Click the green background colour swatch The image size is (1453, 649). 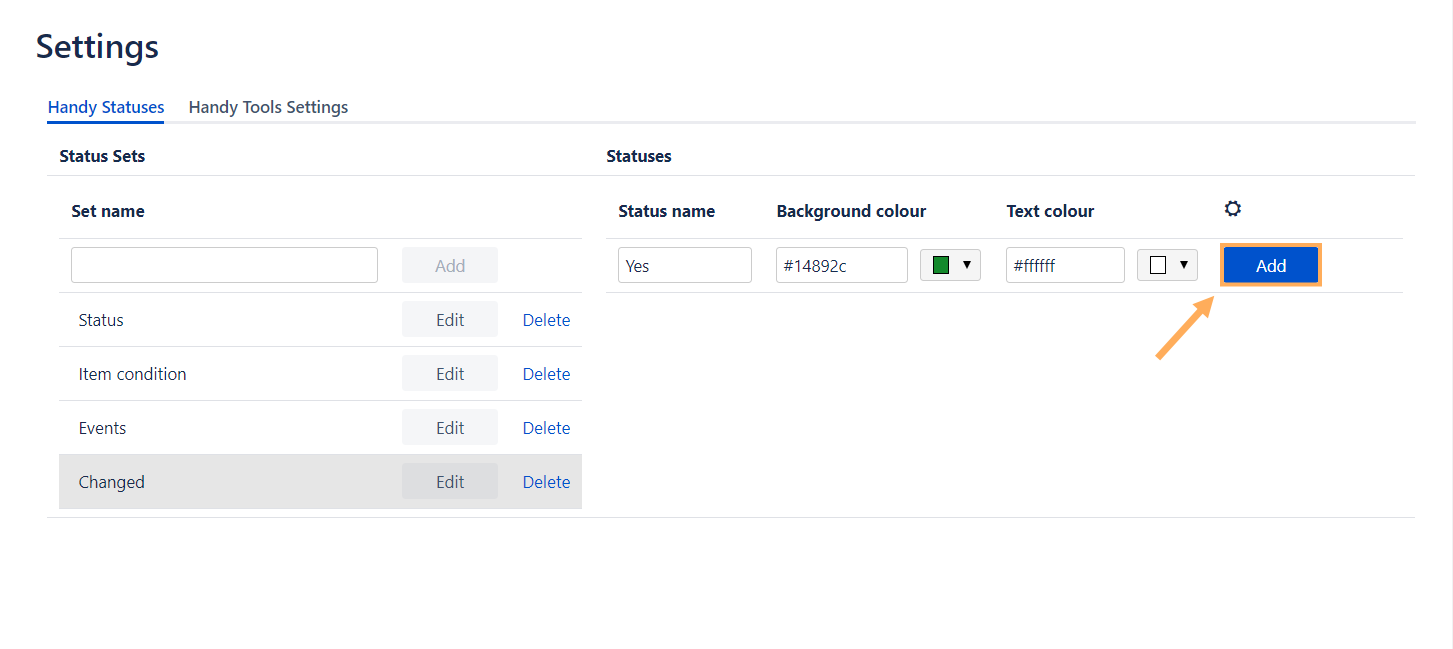pos(940,265)
